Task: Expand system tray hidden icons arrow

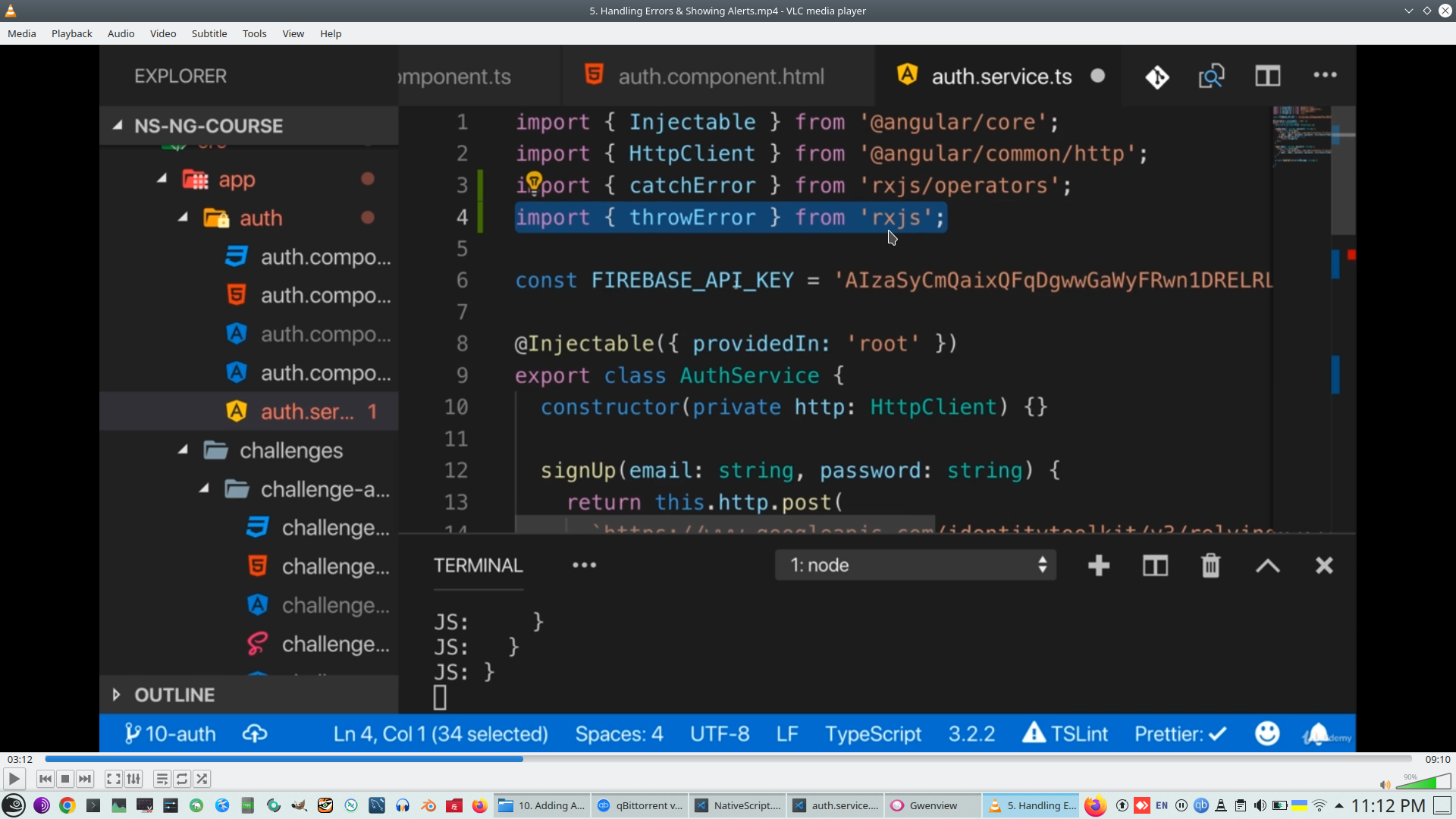Action: pyautogui.click(x=1338, y=805)
